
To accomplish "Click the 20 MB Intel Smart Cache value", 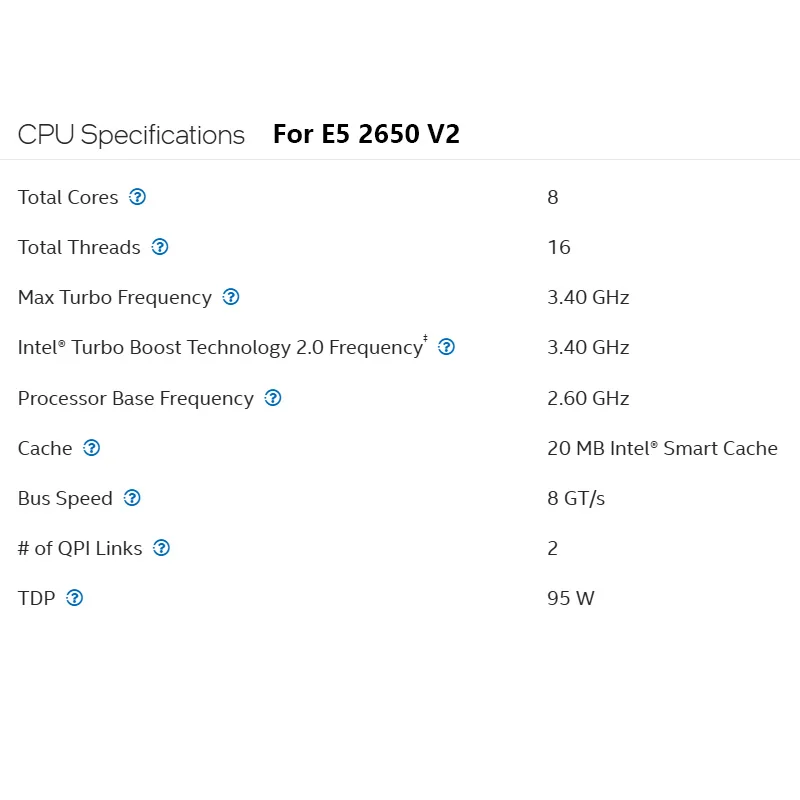I will tap(662, 448).
